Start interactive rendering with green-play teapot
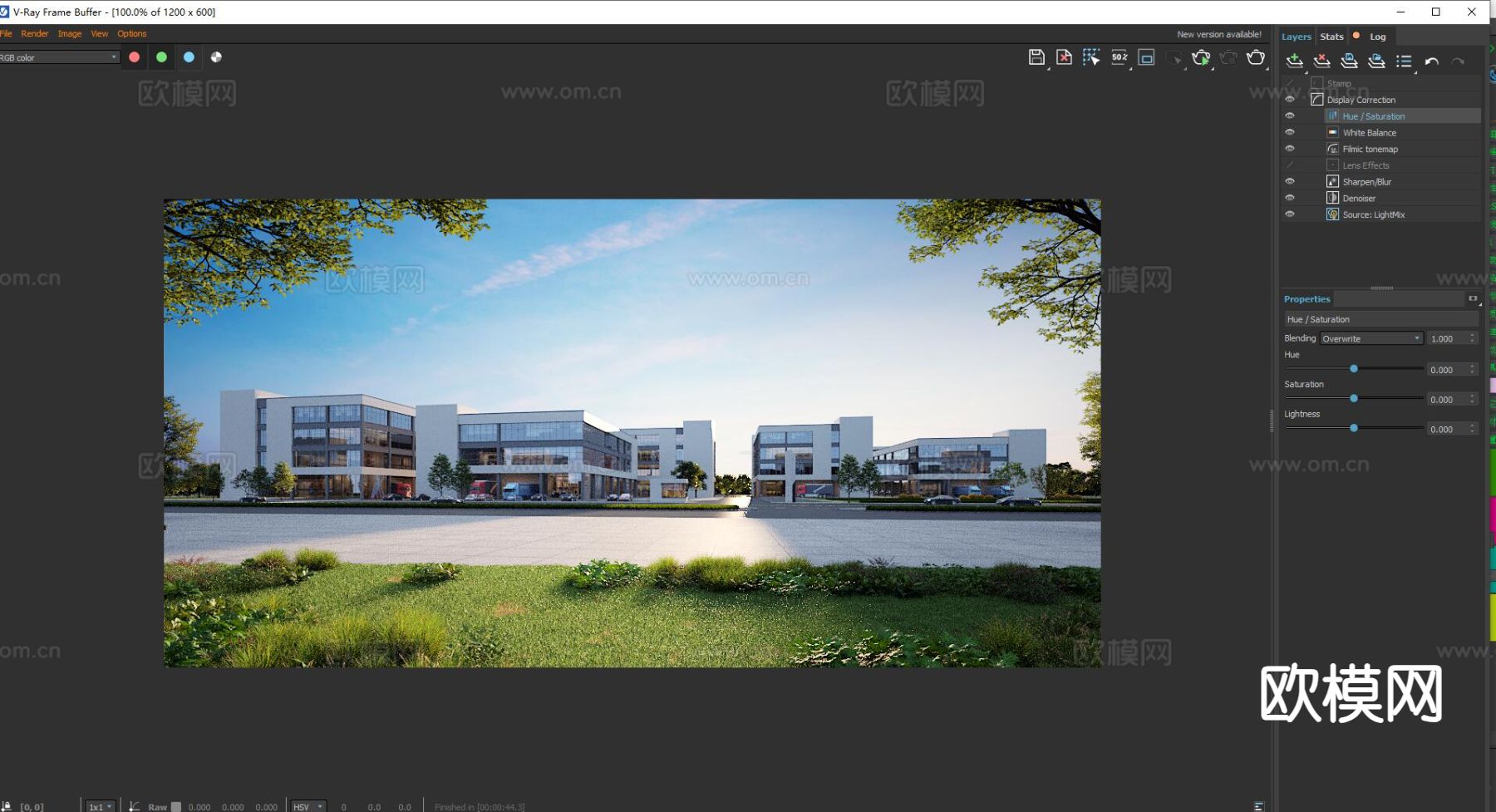The width and height of the screenshot is (1496, 812). point(1201,57)
